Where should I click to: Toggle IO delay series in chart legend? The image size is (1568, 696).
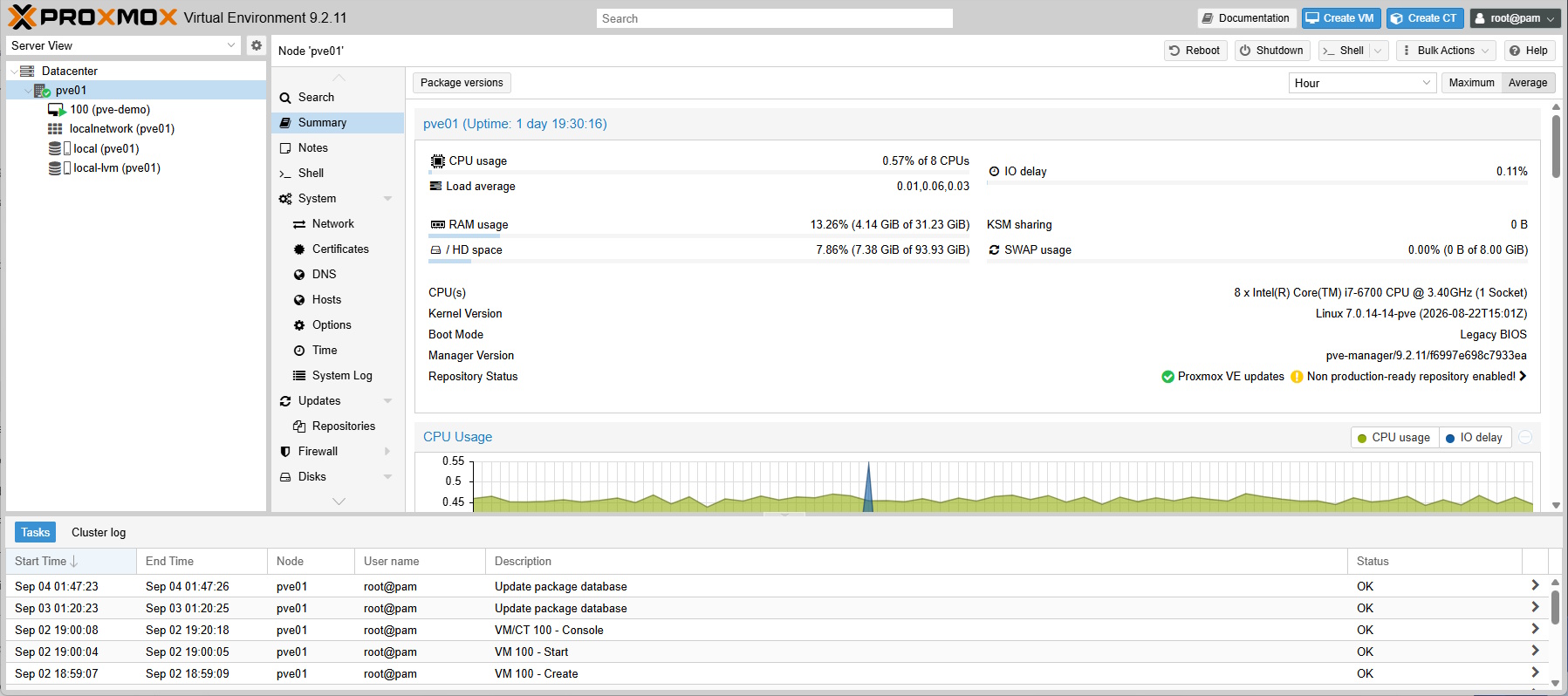point(1475,438)
